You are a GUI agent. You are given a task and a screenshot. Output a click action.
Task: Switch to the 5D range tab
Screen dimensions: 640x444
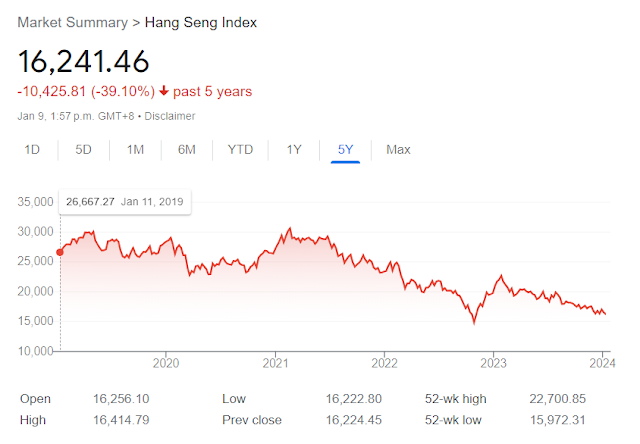(x=83, y=150)
